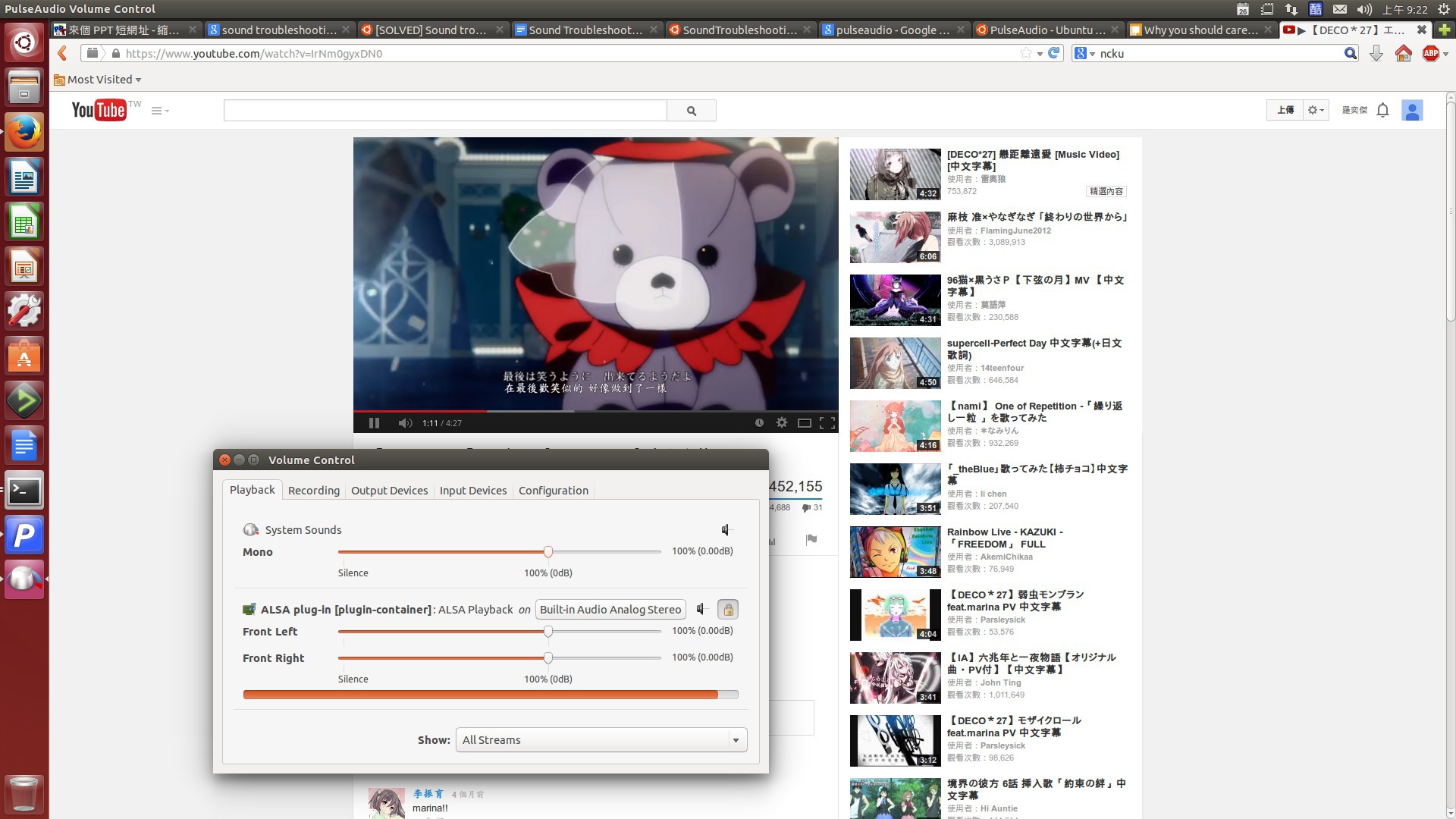1456x819 pixels.
Task: Go to Firefox home page icon
Action: click(1403, 54)
